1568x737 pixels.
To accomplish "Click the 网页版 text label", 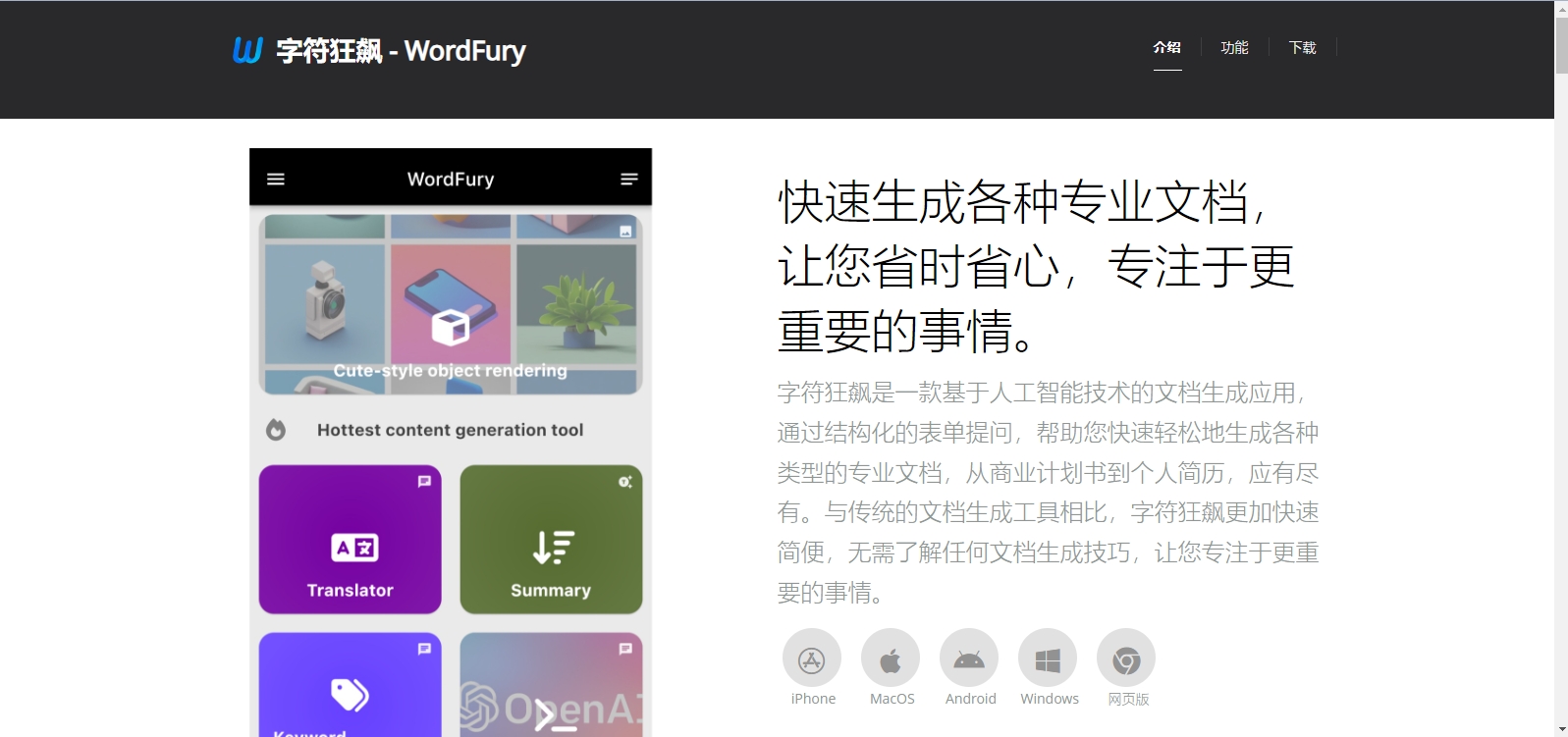I will pos(1128,699).
